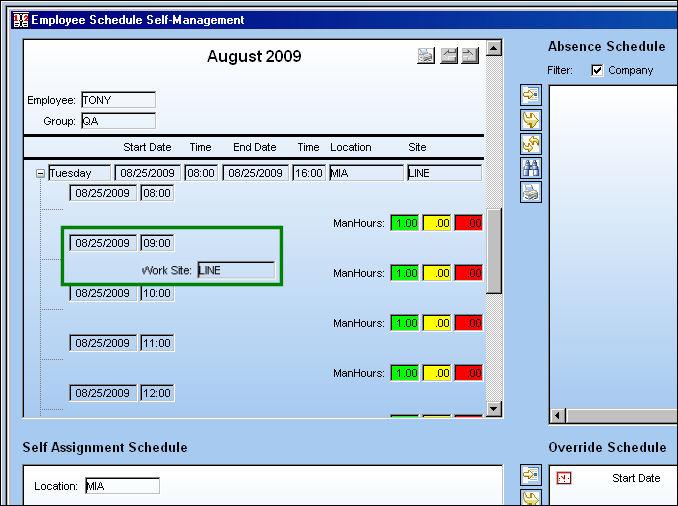Click the schedule vertical scrollbar thumb

(494, 251)
